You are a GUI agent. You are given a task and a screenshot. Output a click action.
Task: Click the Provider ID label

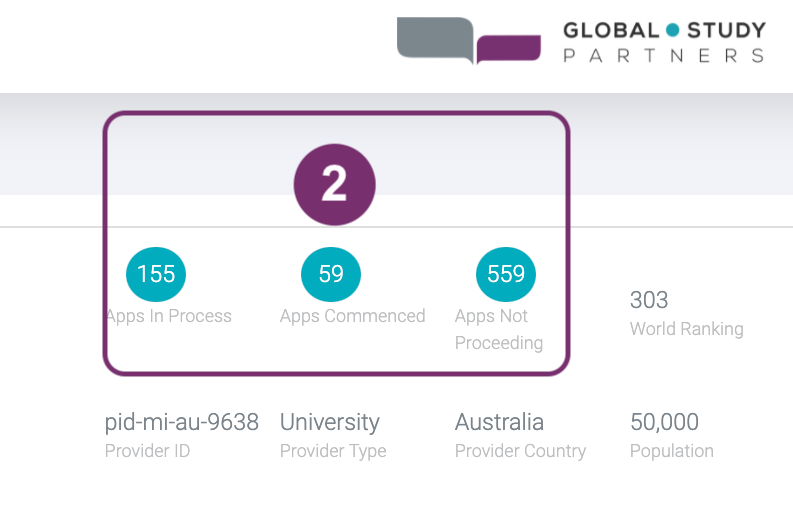point(147,451)
